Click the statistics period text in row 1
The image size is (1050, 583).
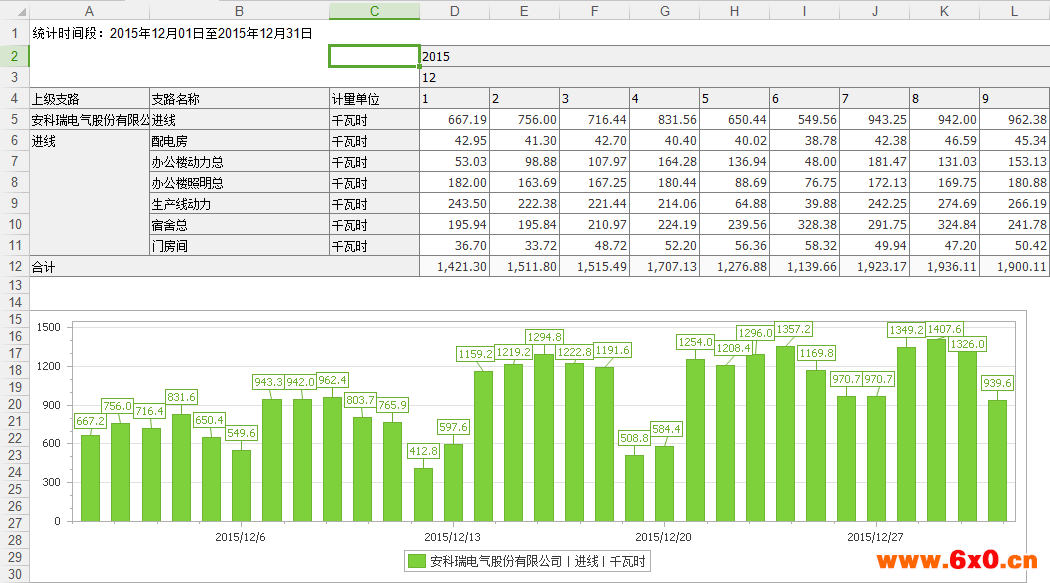pos(172,33)
